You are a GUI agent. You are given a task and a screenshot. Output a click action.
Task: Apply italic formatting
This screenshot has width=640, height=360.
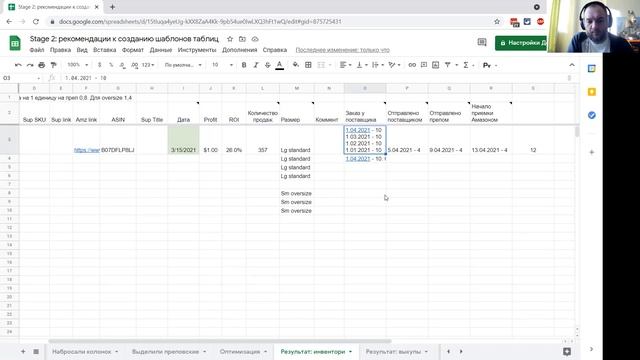[x=256, y=65]
